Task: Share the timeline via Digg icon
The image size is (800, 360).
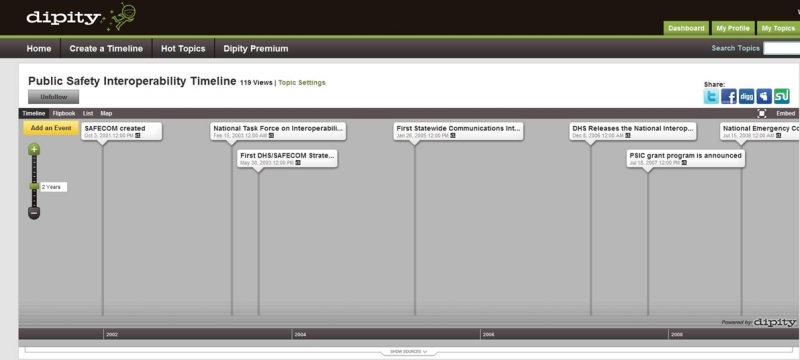Action: [746, 96]
